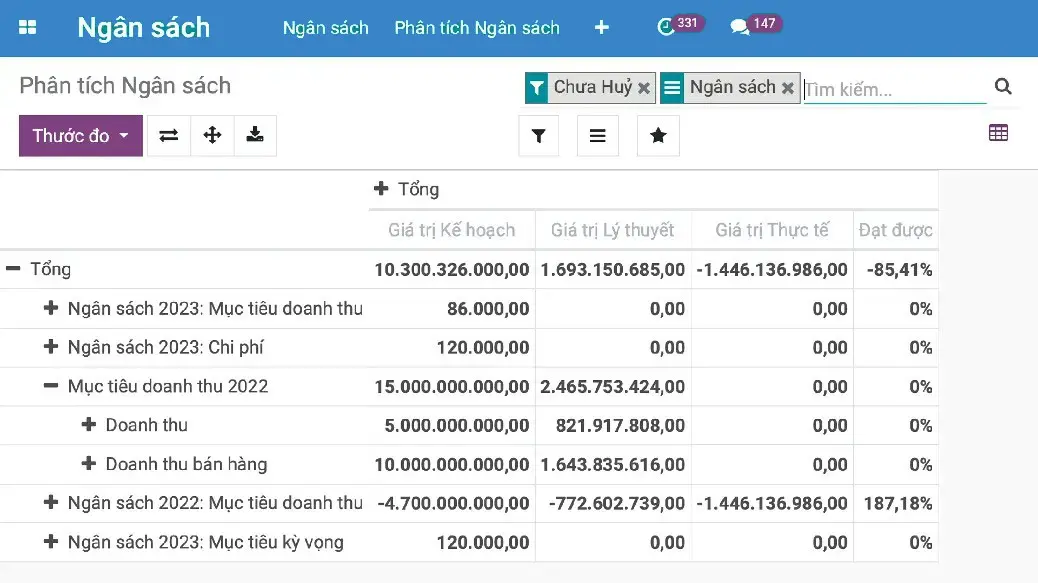This screenshot has height=583, width=1038.
Task: Download the pivot table as a spreadsheet
Action: [255, 136]
